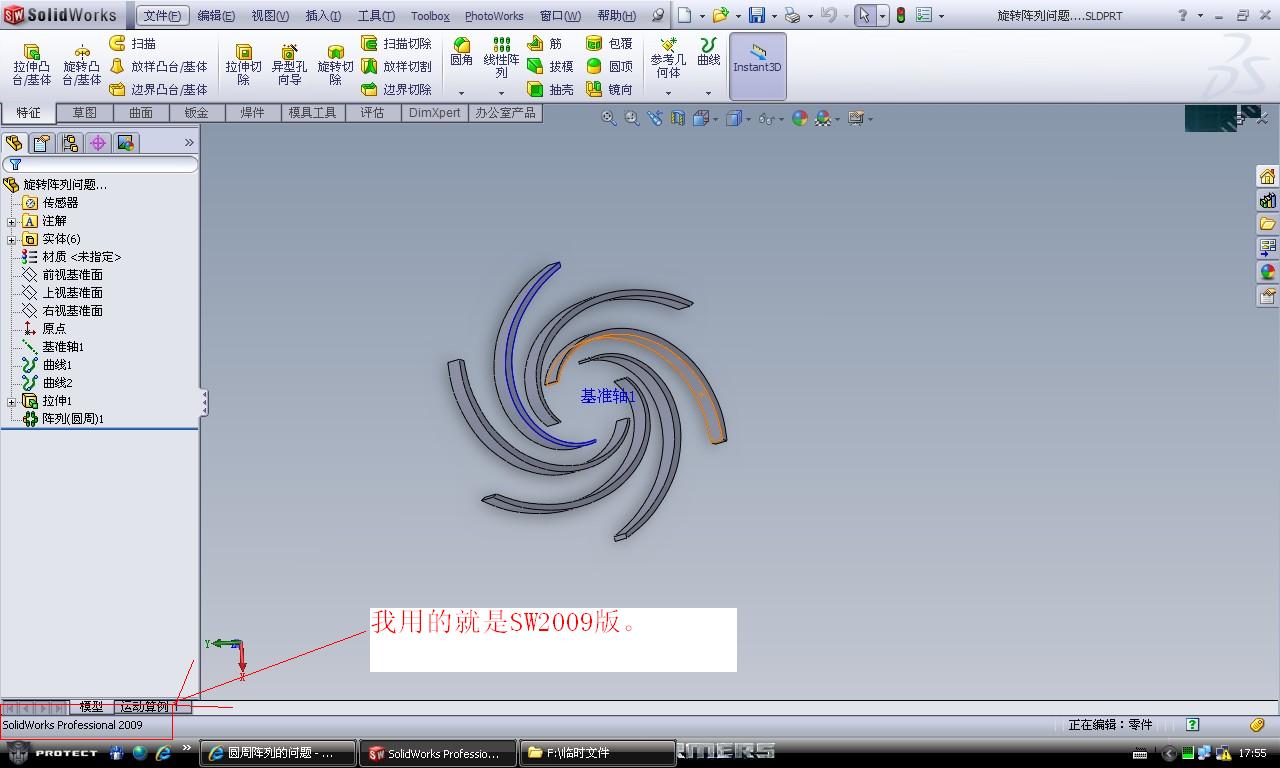This screenshot has height=768, width=1280.
Task: Select the 旋转凸台/基体 revolve boss tool
Action: pyautogui.click(x=82, y=65)
